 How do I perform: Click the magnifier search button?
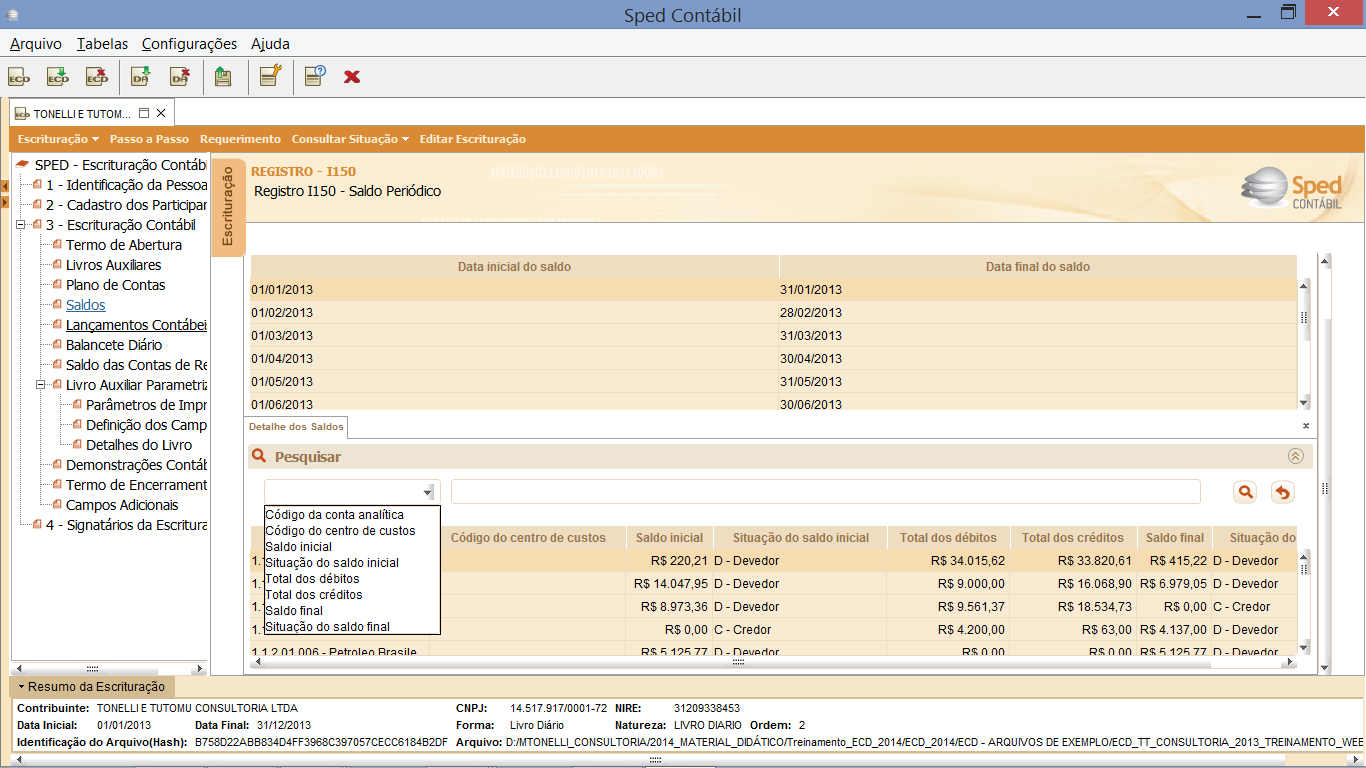point(1245,492)
